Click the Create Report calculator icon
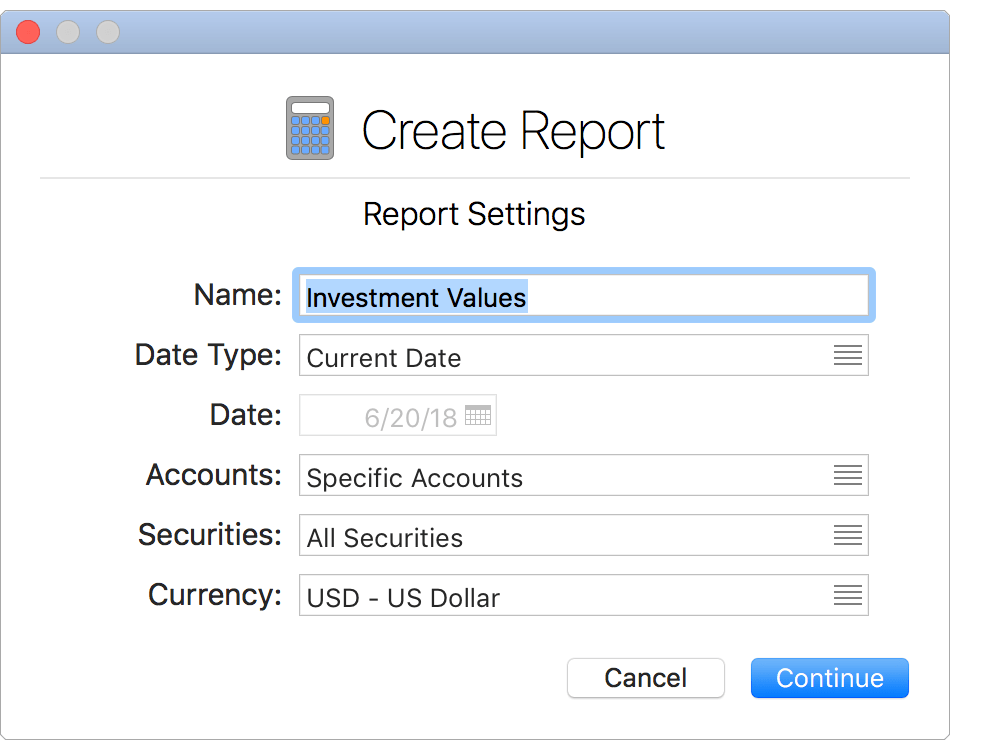 click(309, 127)
